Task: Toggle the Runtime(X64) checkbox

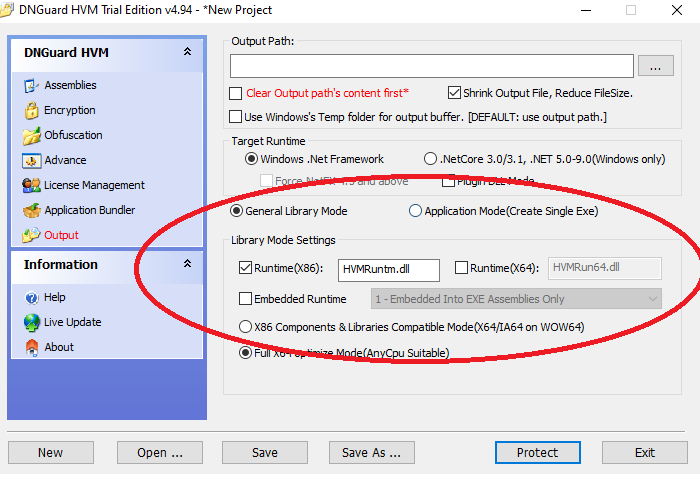Action: [461, 268]
